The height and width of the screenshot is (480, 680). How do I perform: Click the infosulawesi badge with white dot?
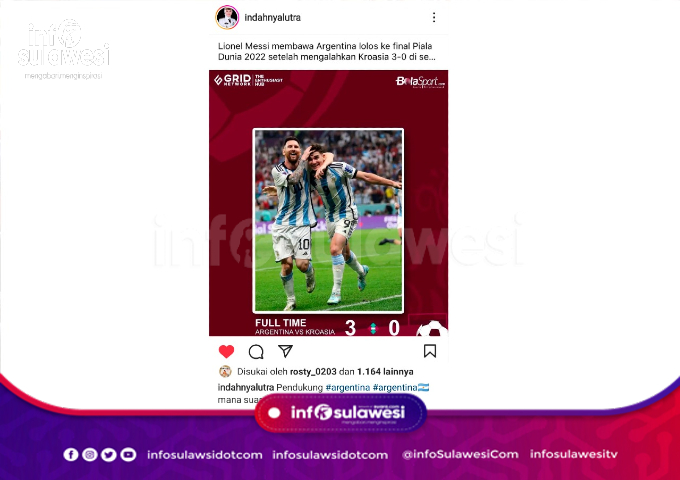(x=340, y=413)
